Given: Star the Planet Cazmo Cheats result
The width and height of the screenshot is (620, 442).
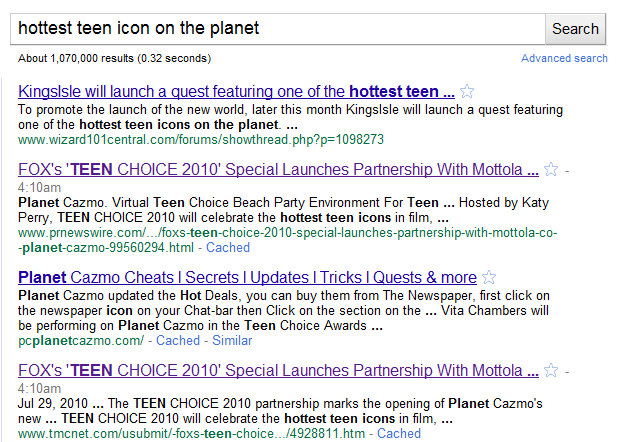Looking at the screenshot, I should click(x=489, y=277).
